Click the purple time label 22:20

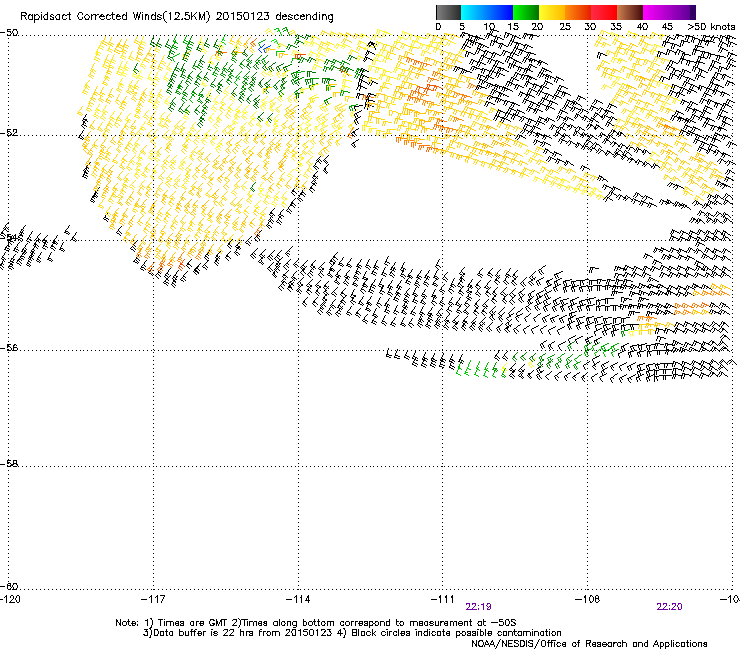pyautogui.click(x=669, y=607)
